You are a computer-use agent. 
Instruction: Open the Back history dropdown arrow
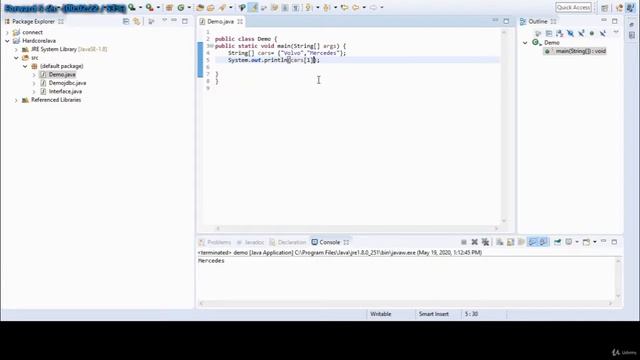coord(364,7)
